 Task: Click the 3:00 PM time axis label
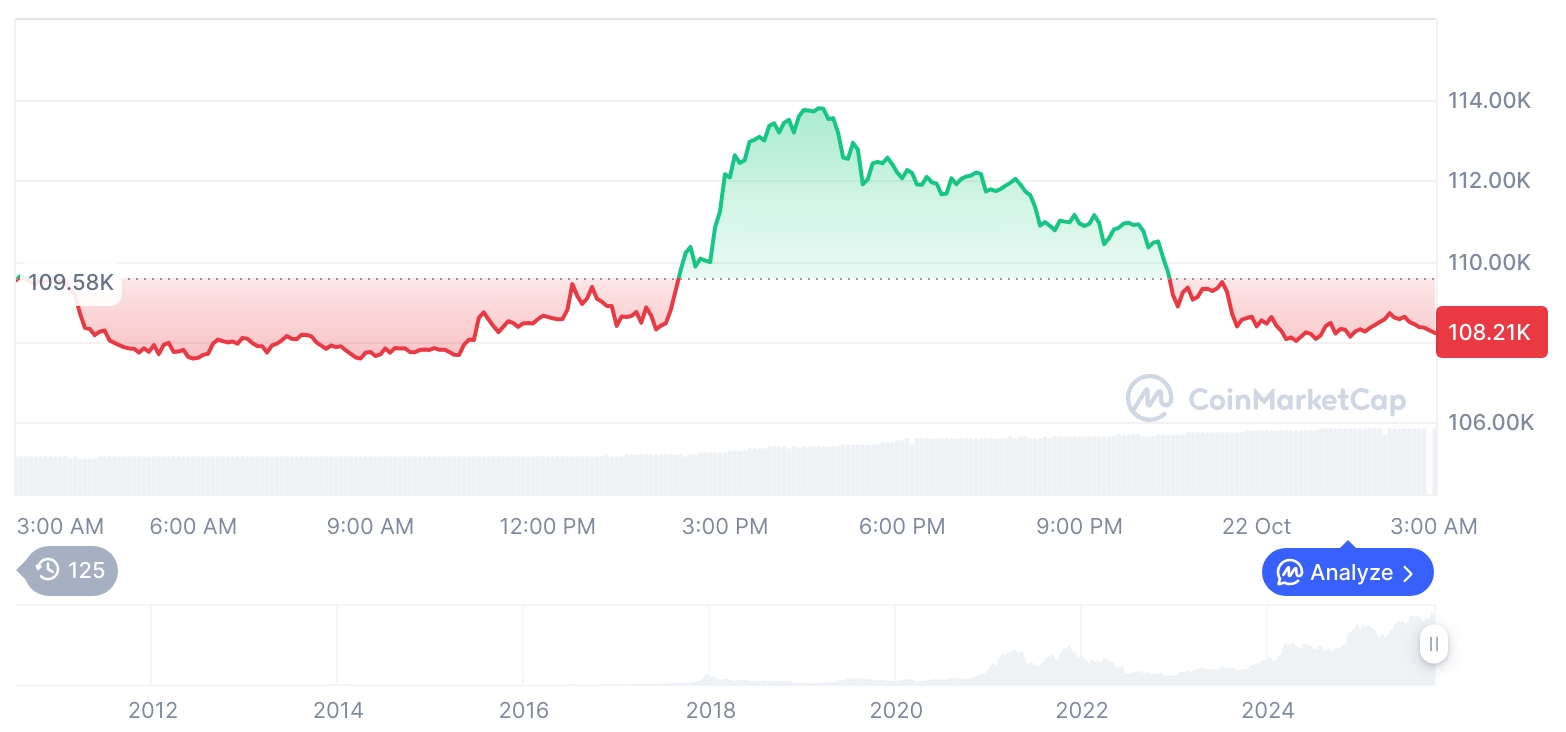(725, 526)
